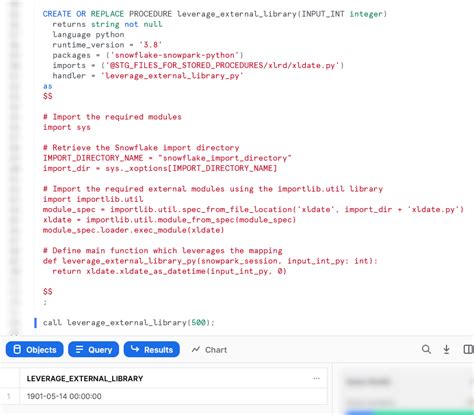Open the LEVERAGE_EXTERNAL_LIBRARY column options ellipsis
This screenshot has height=415, width=474.
coord(316,378)
